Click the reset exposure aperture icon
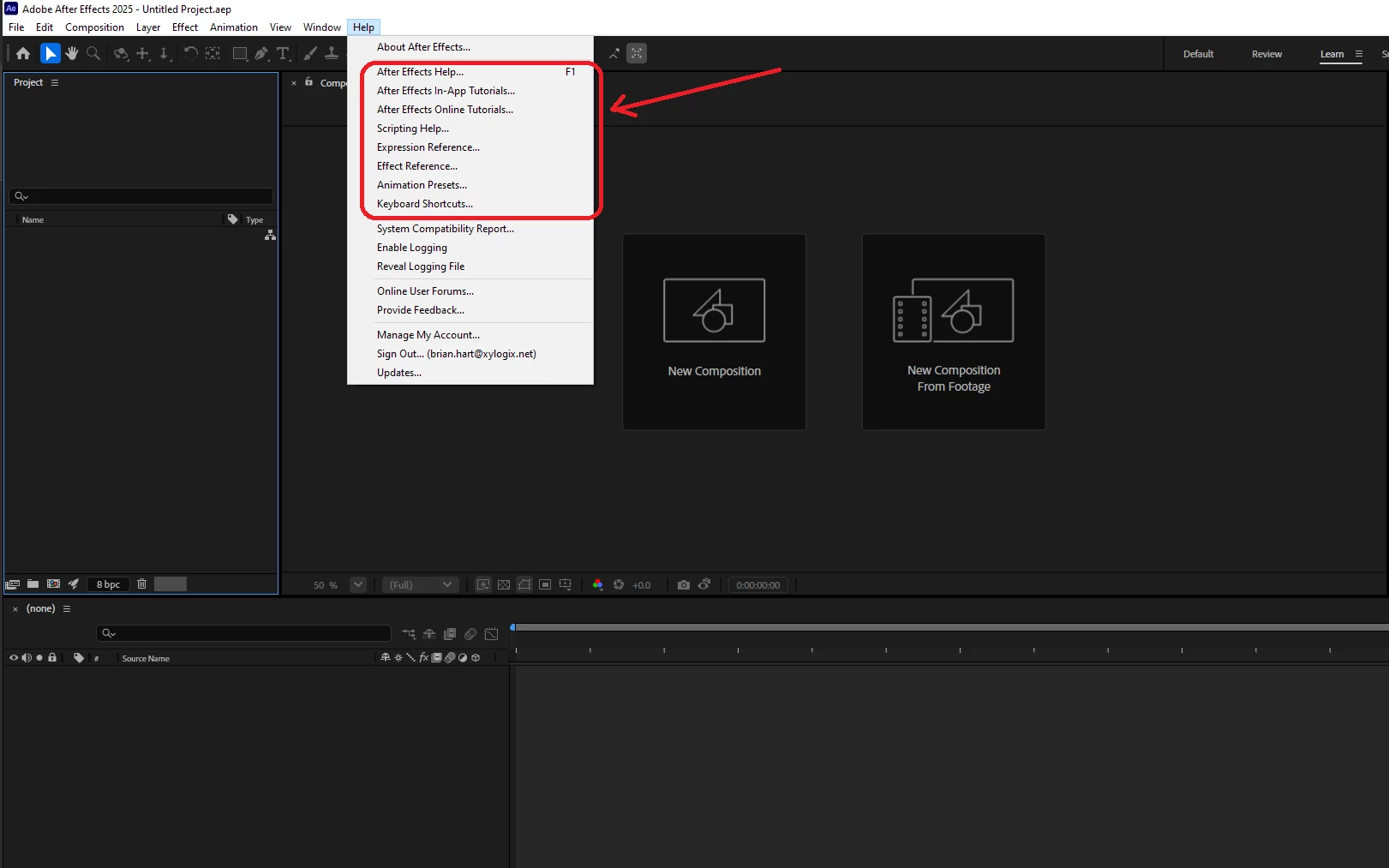 [x=619, y=584]
